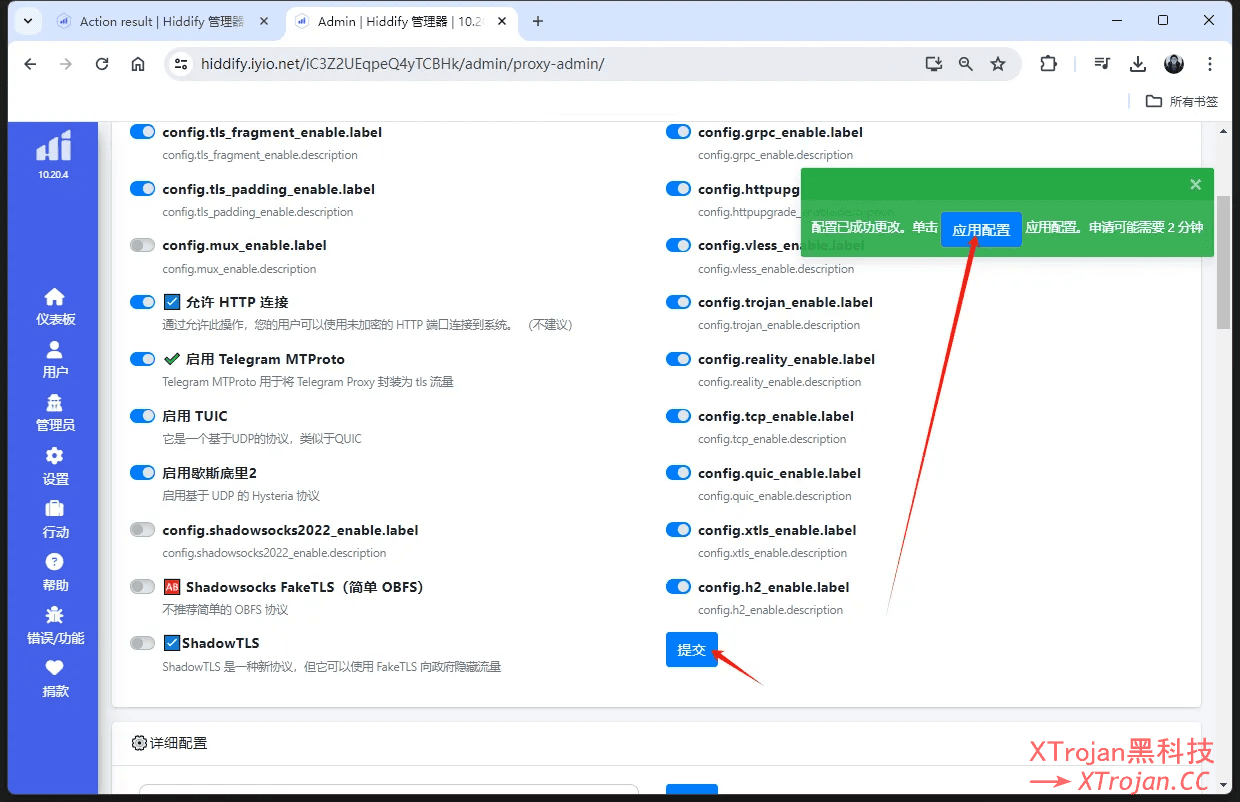The image size is (1240, 802).
Task: Open a new browser tab
Action: 538,21
